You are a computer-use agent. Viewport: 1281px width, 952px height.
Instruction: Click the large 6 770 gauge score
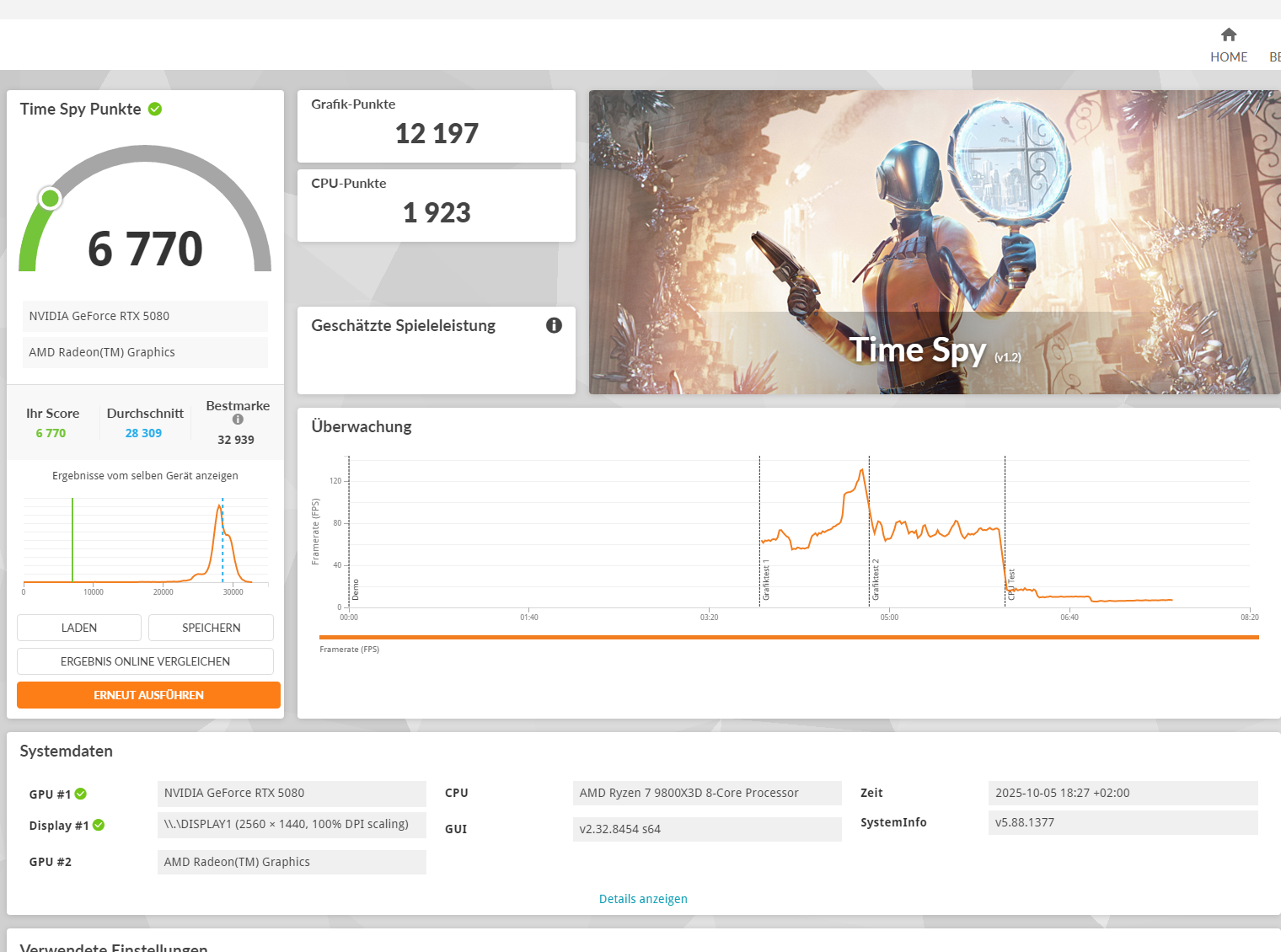(145, 249)
